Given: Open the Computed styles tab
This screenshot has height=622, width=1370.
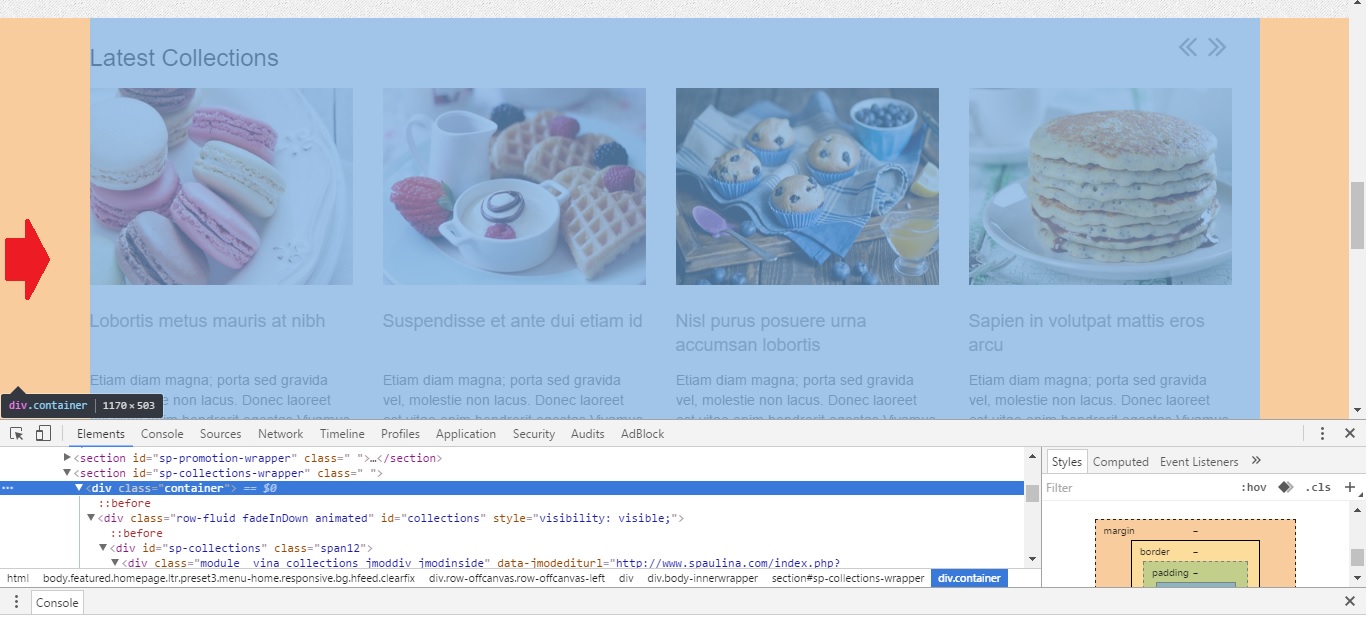Looking at the screenshot, I should point(1121,461).
